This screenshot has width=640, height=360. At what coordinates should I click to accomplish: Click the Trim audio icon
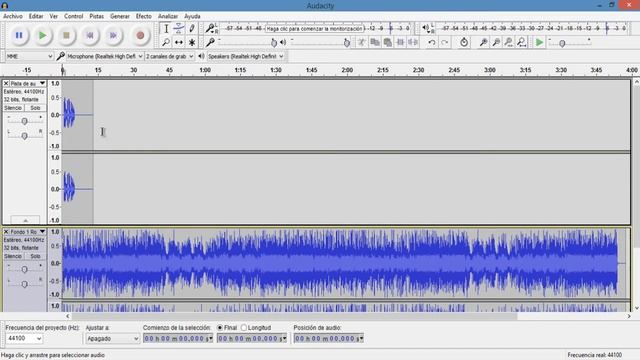click(x=400, y=42)
